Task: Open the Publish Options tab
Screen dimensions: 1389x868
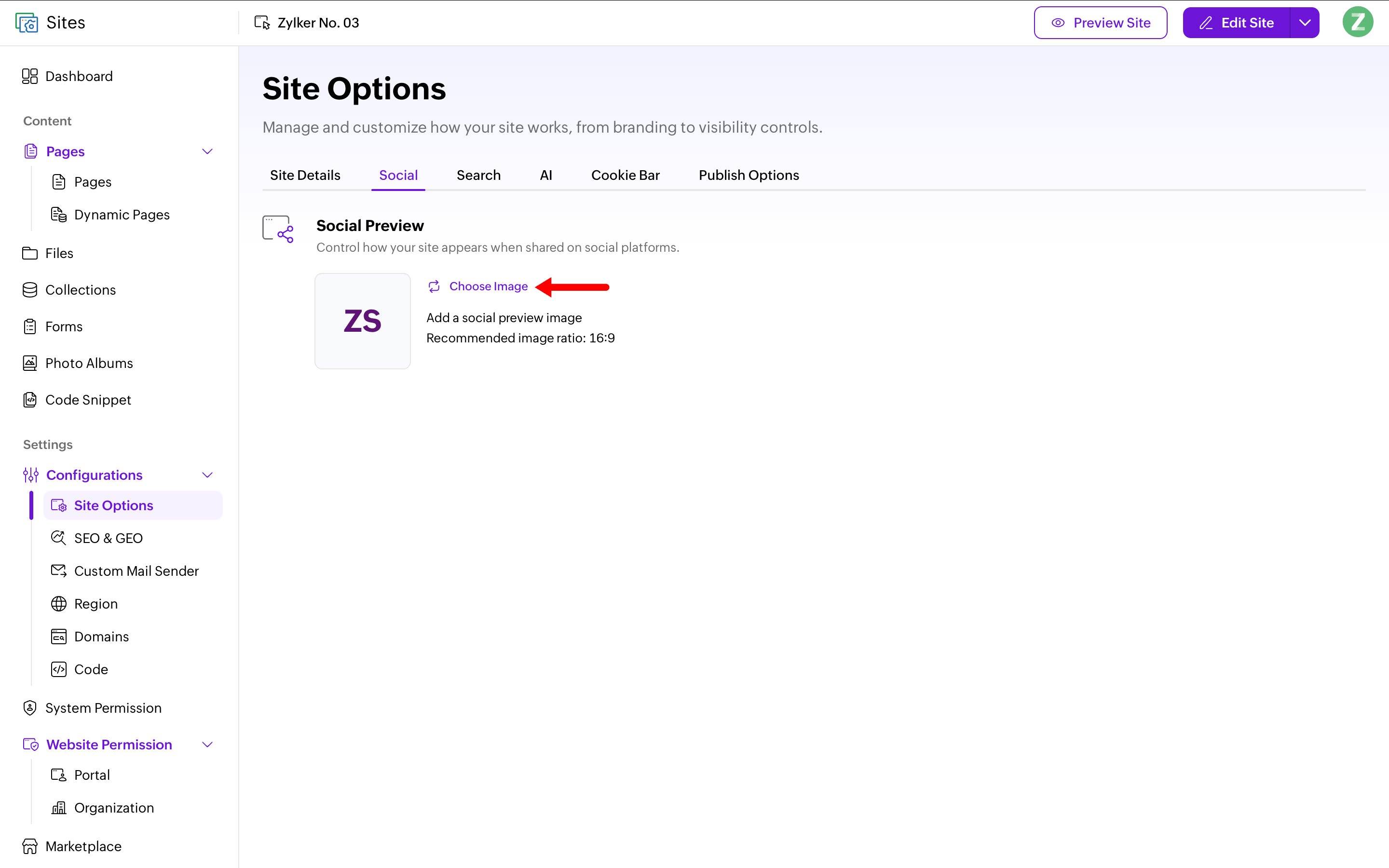Action: (x=749, y=175)
